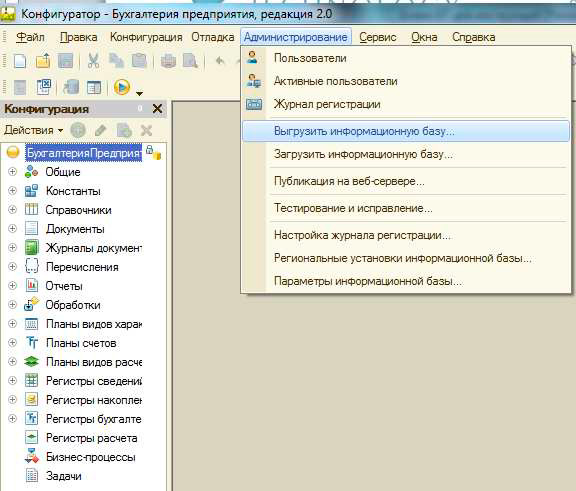Expand the Планы счетов node

click(x=12, y=343)
